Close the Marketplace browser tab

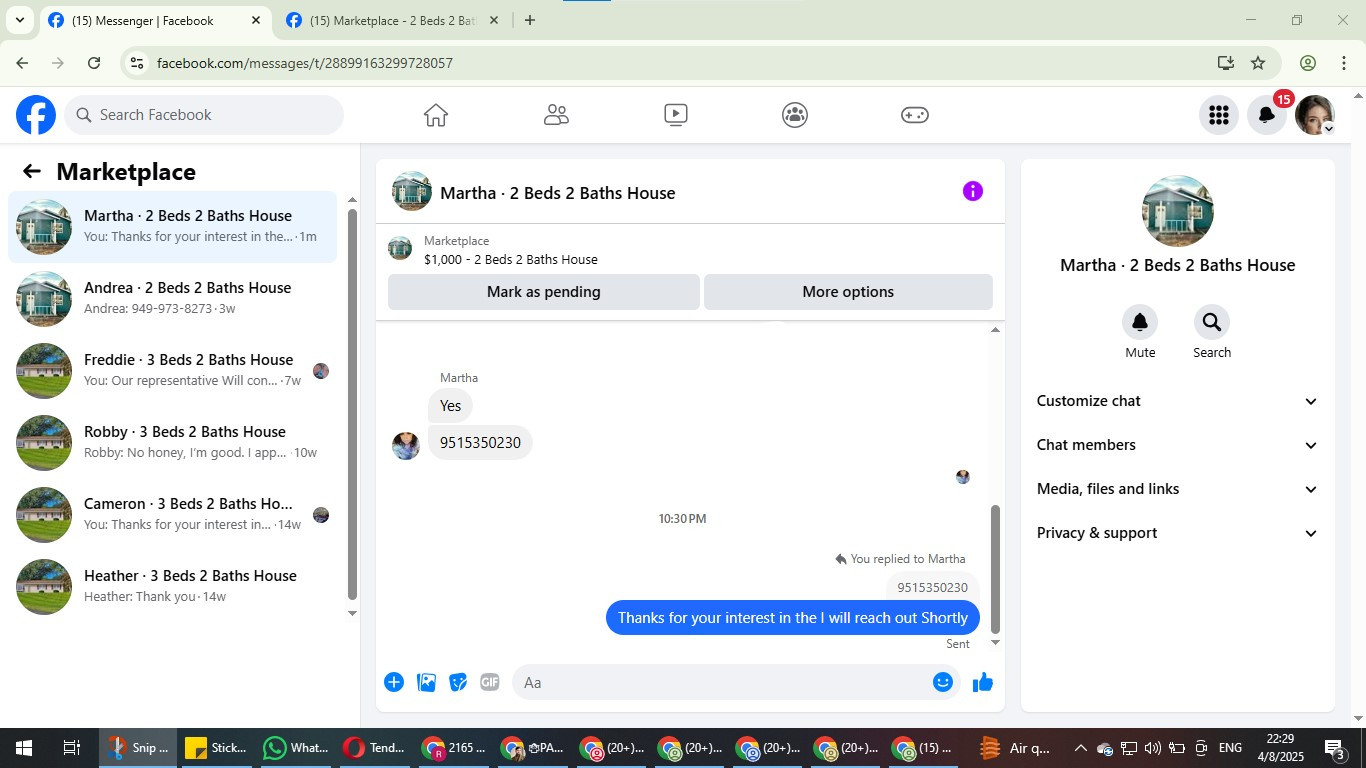tap(493, 20)
